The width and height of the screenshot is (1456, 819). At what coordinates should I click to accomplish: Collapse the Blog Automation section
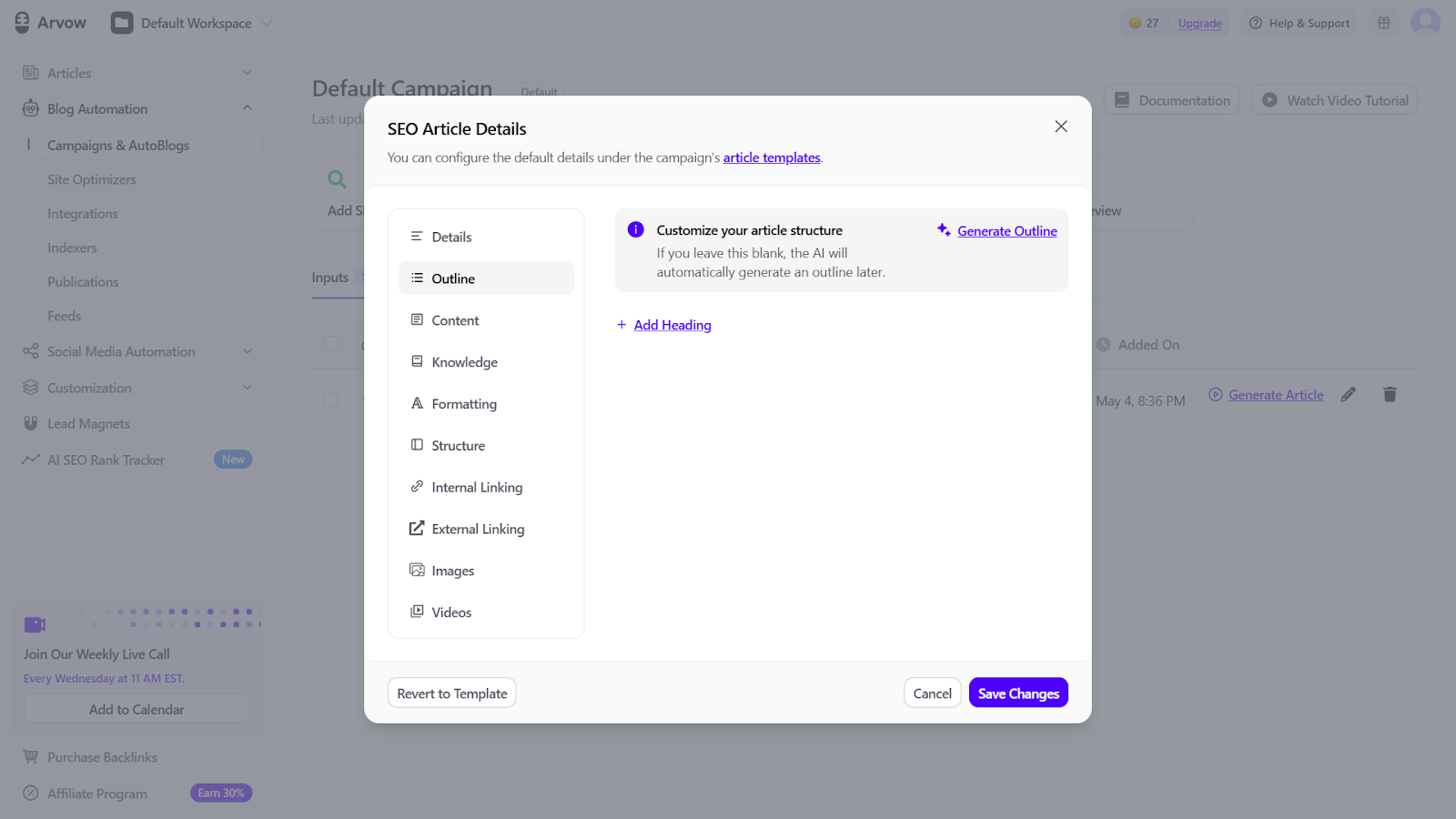coord(247,107)
